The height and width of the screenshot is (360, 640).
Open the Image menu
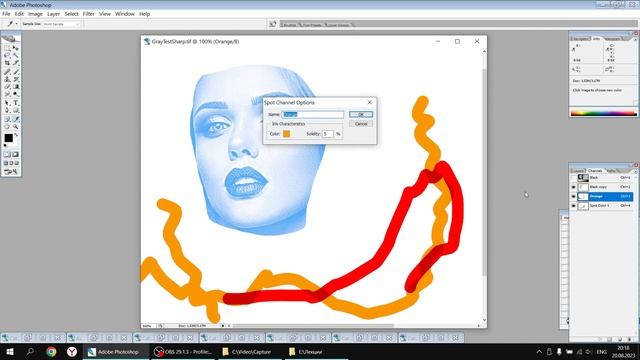pyautogui.click(x=35, y=14)
